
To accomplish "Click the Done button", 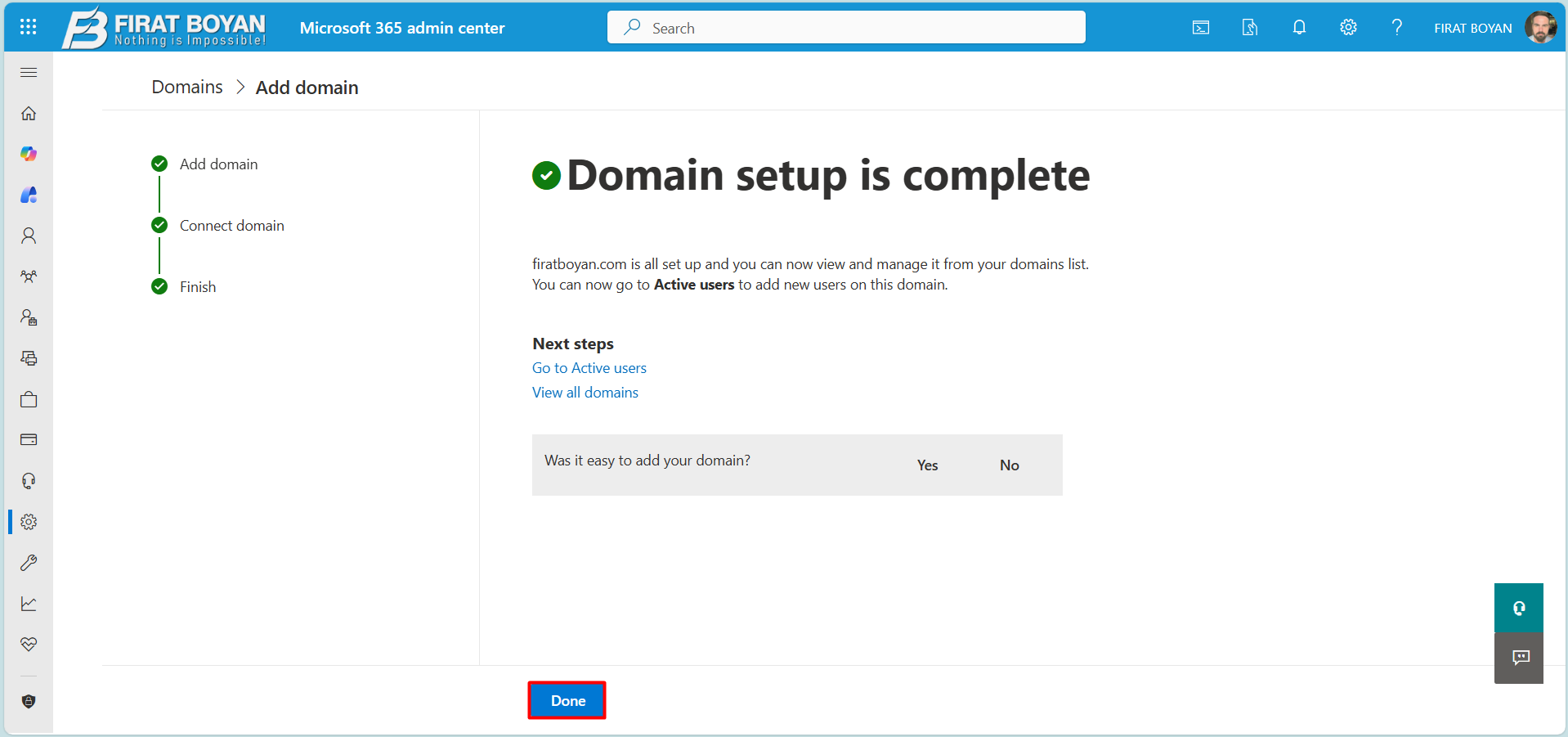I will 567,700.
